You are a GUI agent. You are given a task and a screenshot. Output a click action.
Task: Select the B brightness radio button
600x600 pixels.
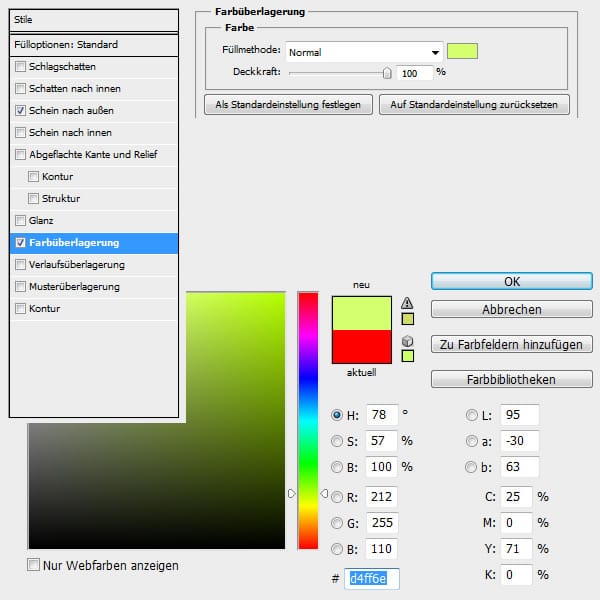(x=337, y=467)
